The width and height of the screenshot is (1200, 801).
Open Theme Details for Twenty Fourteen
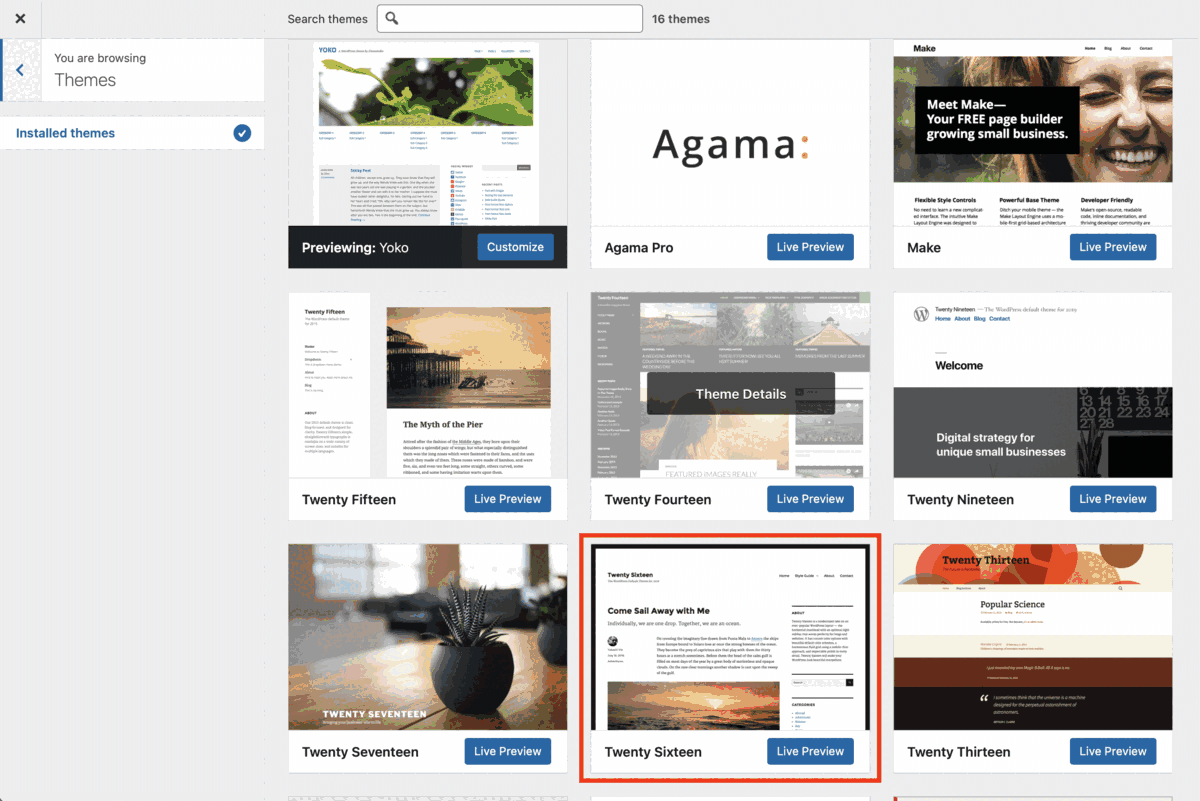[741, 394]
